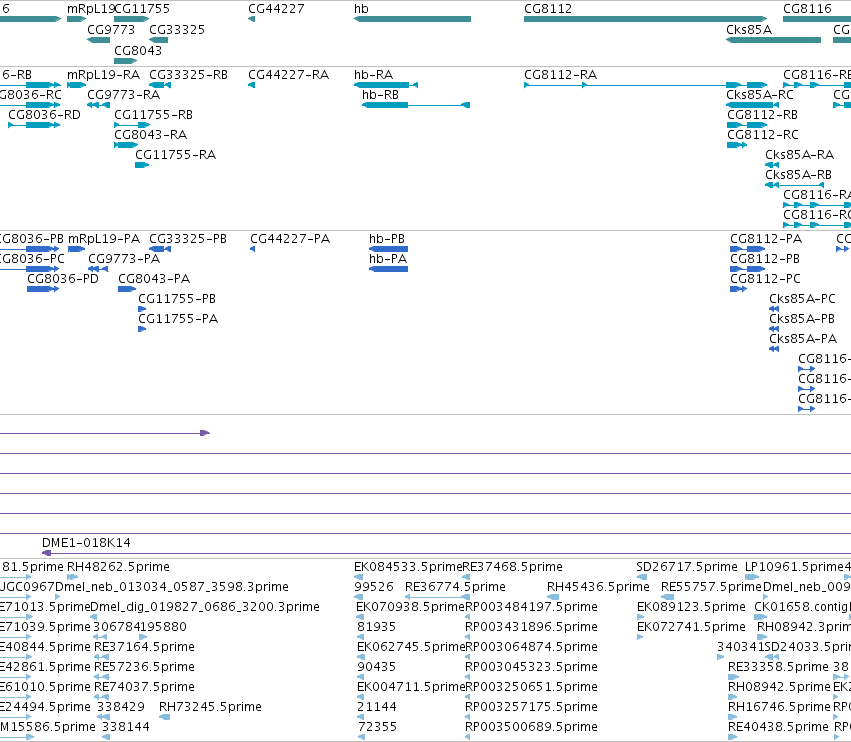Click the hb-PA protein label

point(388,259)
